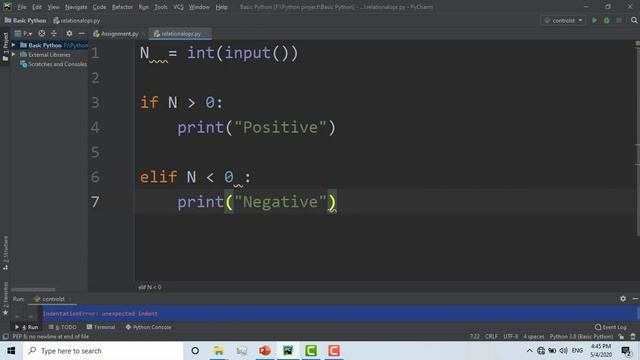This screenshot has height=360, width=640.
Task: Click Basic Python breadcrumb in navigation bar
Action: (x=25, y=20)
